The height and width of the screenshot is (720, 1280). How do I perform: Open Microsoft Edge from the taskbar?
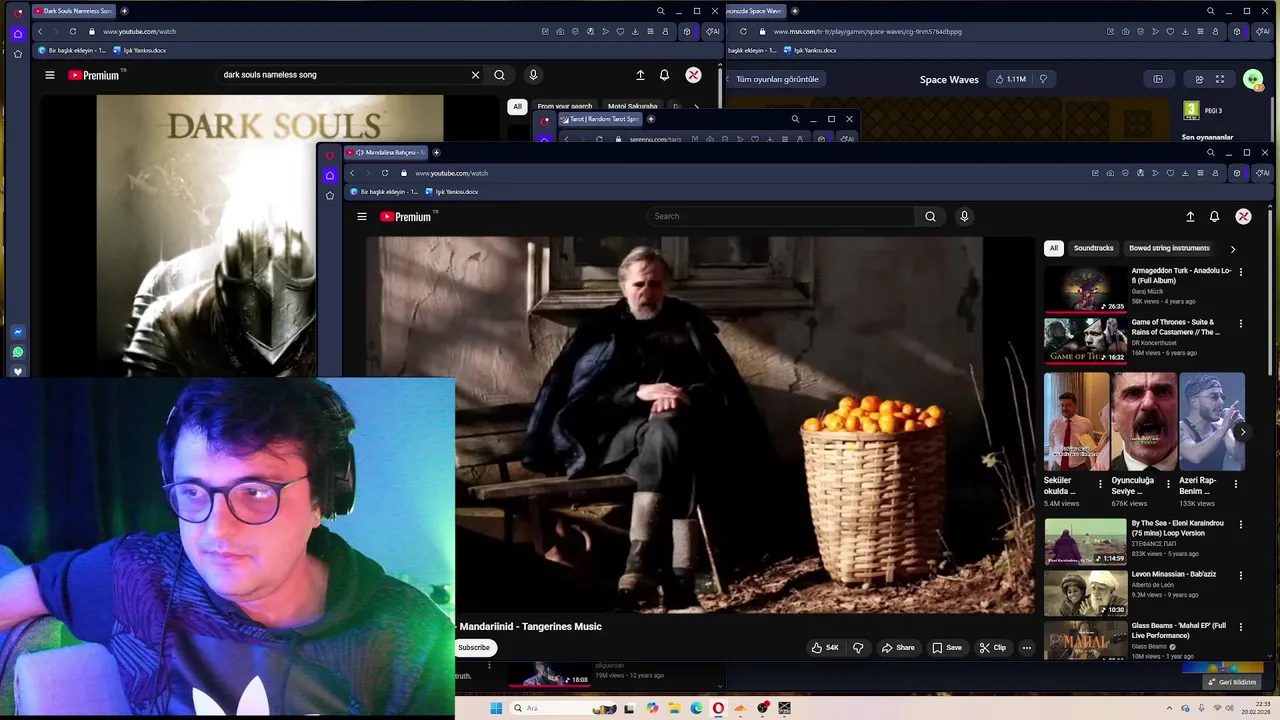coord(696,708)
